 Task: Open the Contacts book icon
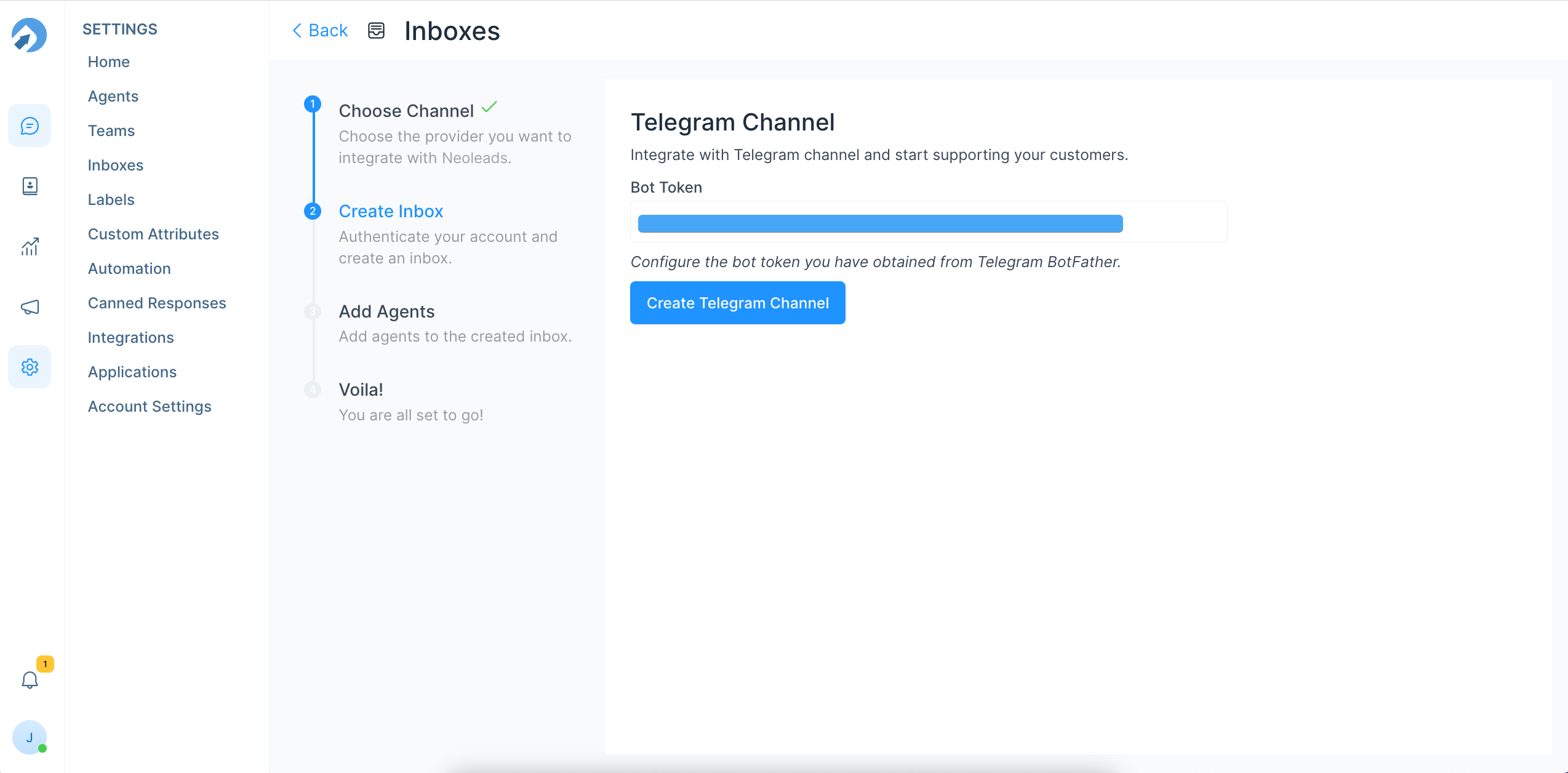[30, 186]
